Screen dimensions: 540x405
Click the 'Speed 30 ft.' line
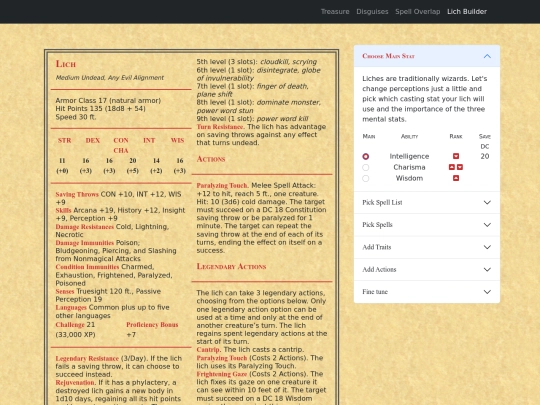coord(76,117)
